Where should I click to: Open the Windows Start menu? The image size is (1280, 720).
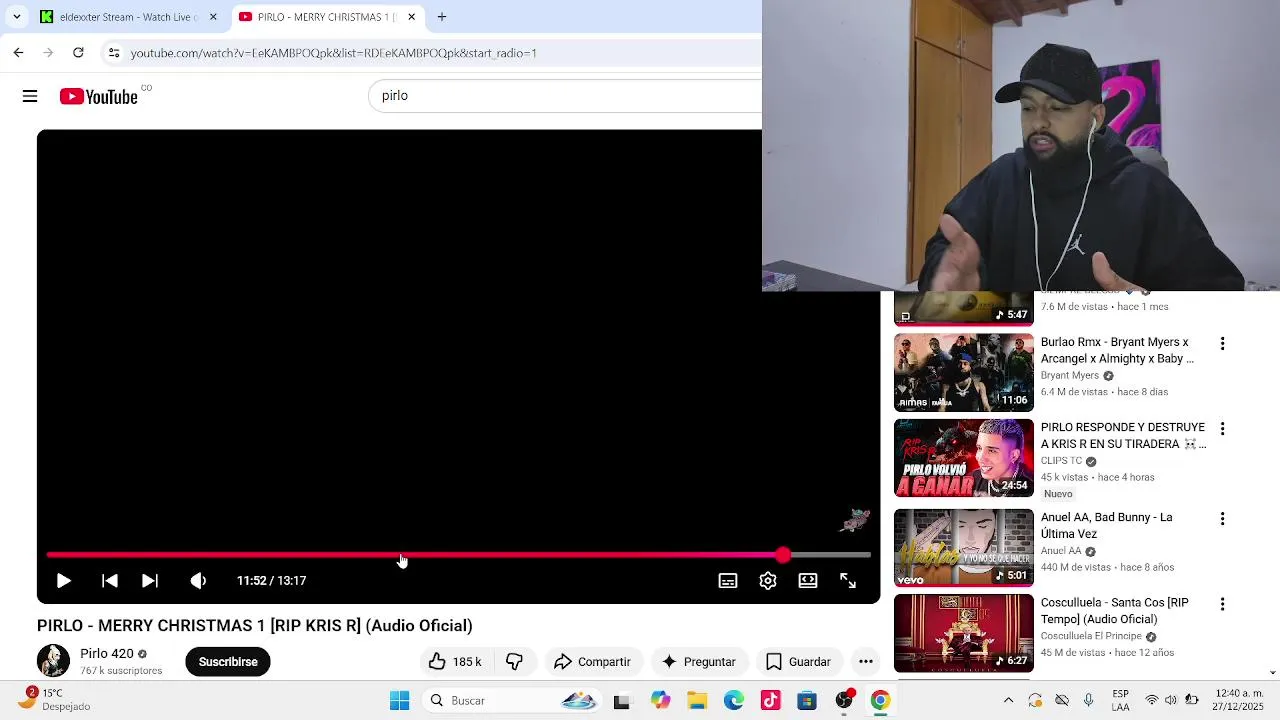pos(399,700)
